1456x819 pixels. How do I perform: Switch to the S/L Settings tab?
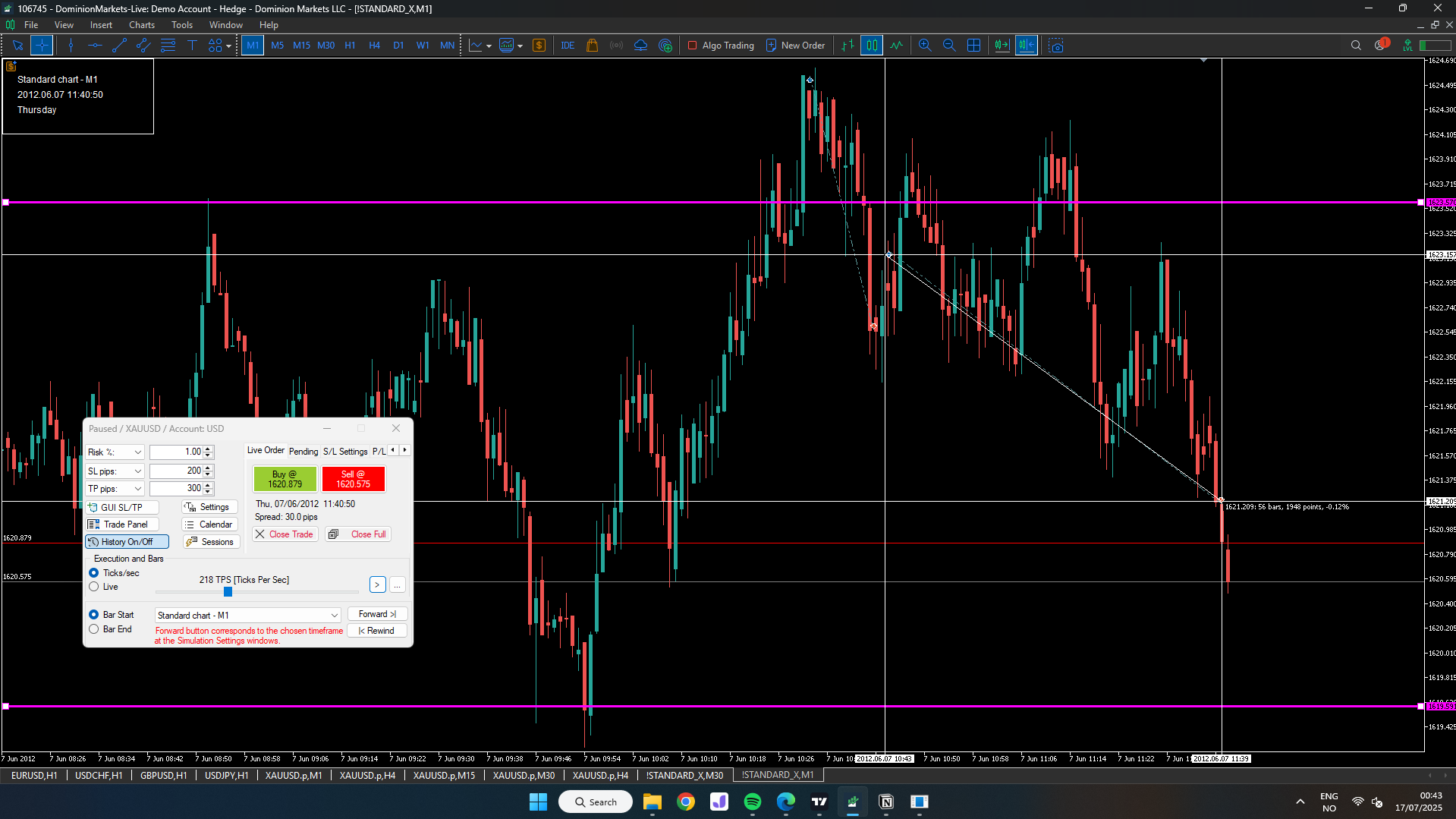pos(345,452)
